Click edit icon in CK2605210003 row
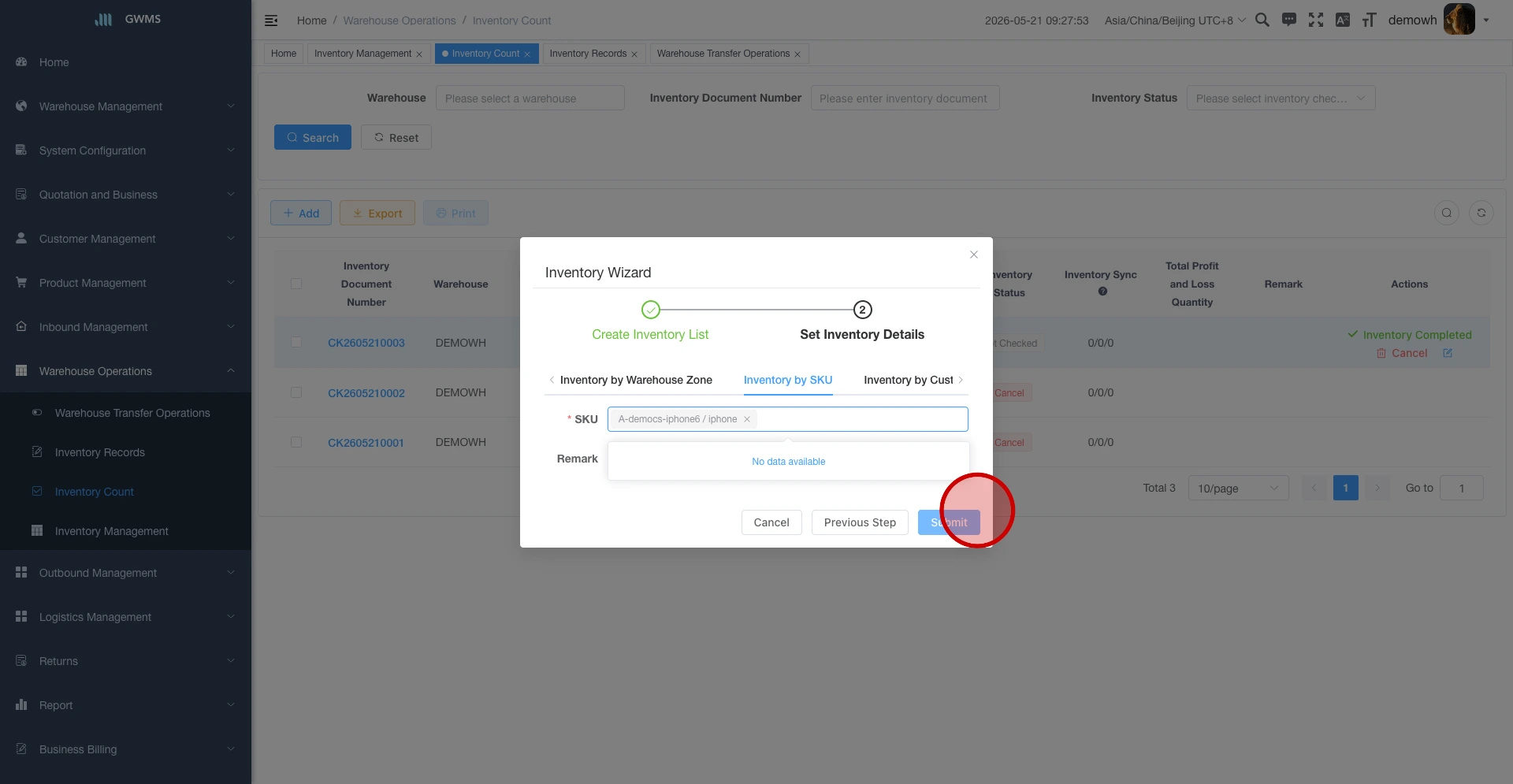This screenshot has width=1513, height=784. click(x=1448, y=353)
